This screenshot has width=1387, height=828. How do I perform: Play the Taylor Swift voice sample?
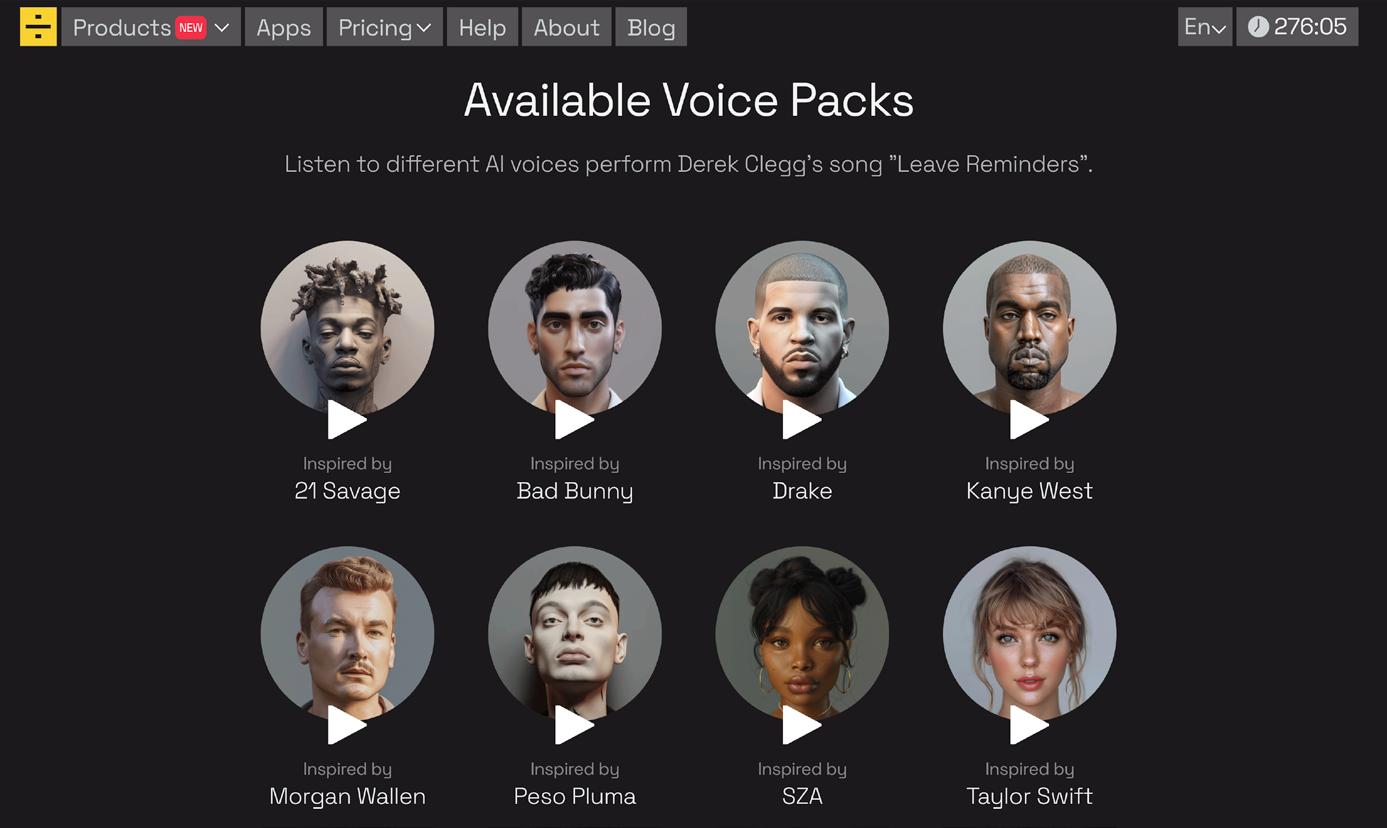point(1029,725)
